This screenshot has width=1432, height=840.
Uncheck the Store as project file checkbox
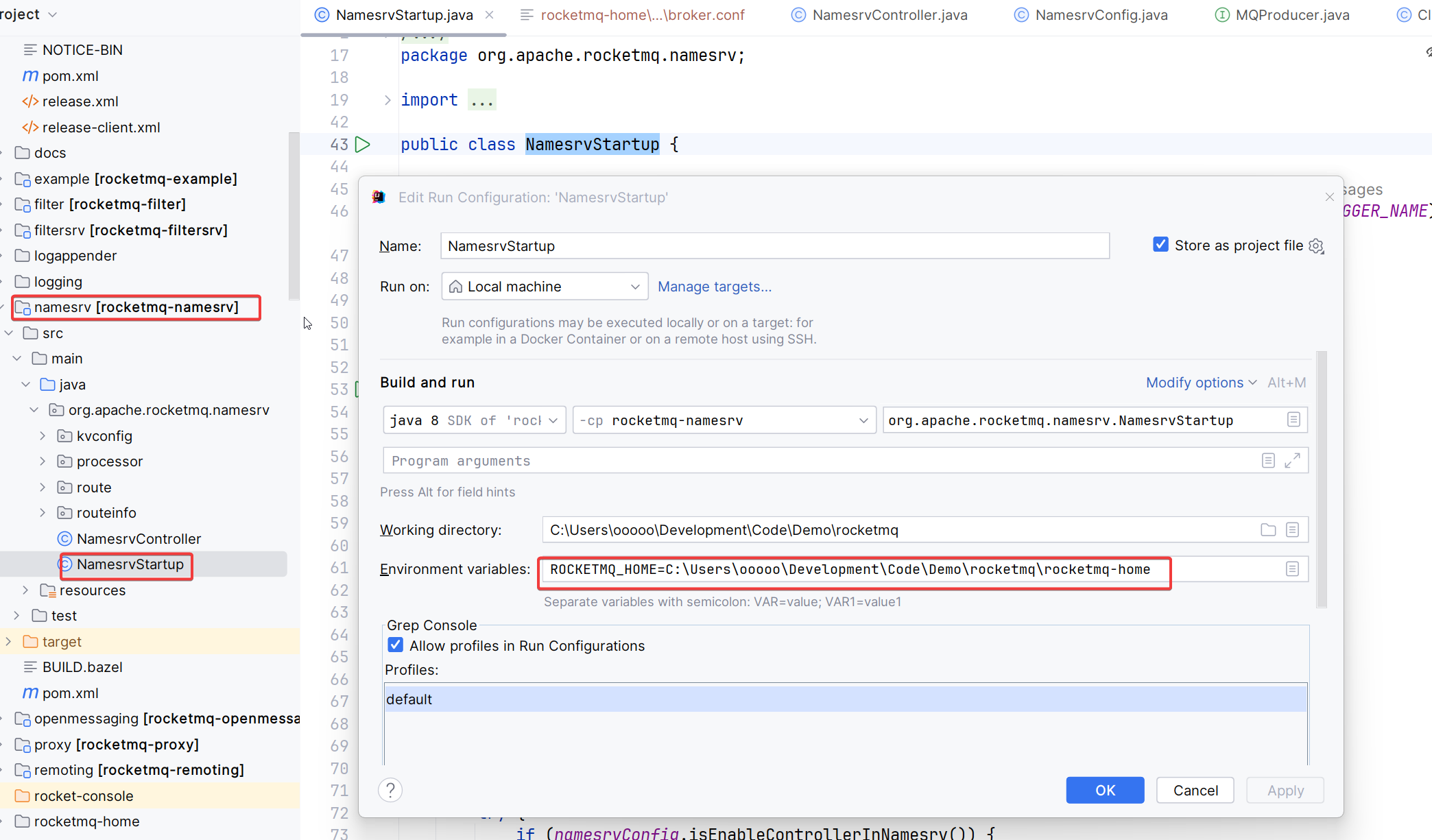[1160, 245]
